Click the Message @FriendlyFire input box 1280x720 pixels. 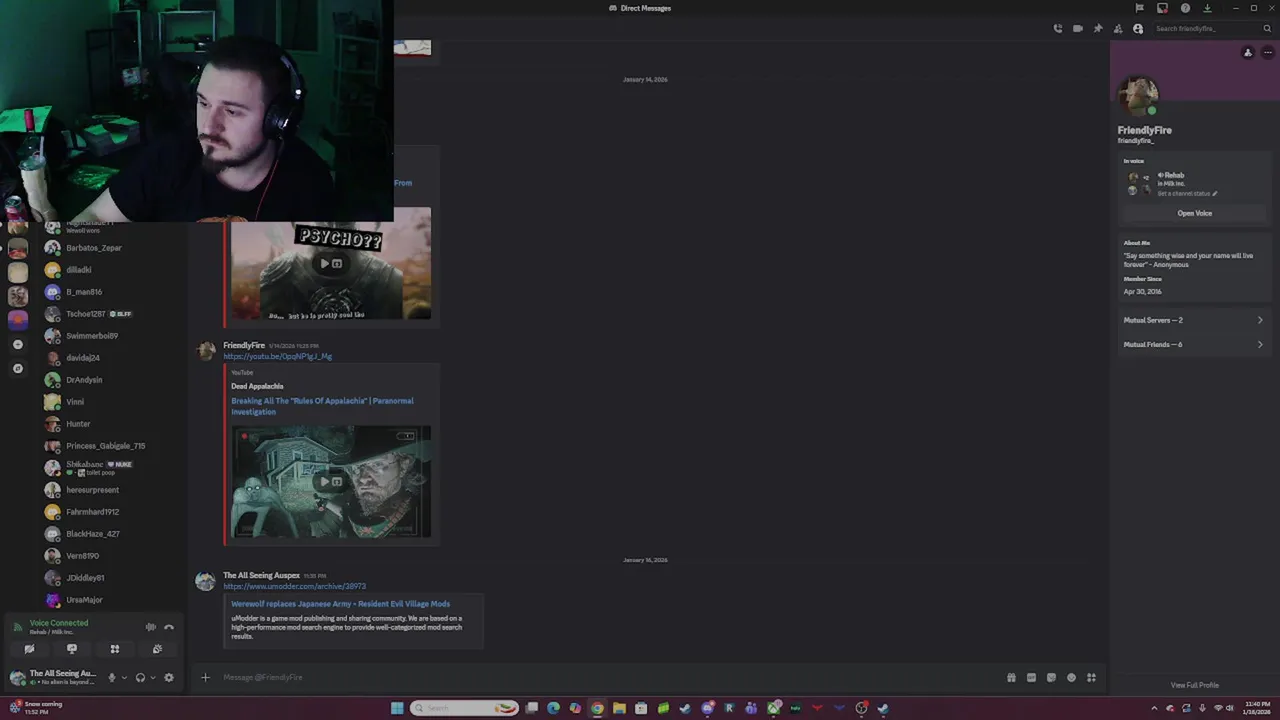tap(610, 677)
